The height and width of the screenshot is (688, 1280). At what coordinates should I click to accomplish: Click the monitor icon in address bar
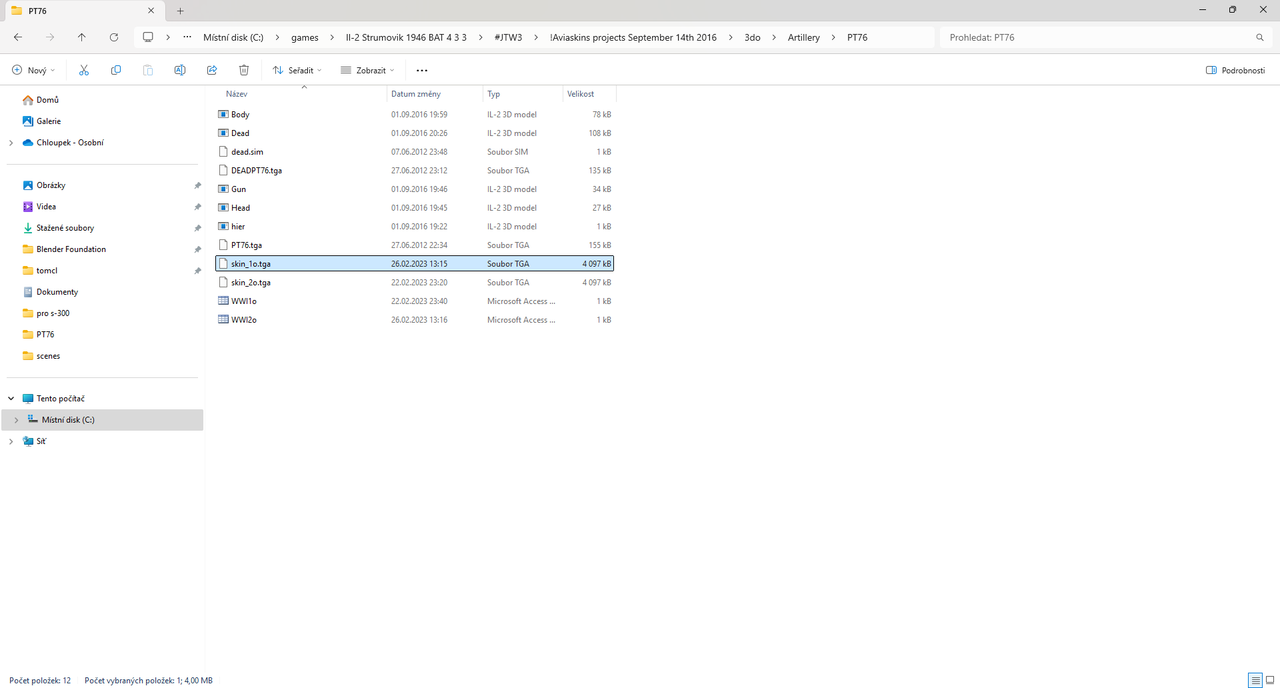(x=149, y=37)
